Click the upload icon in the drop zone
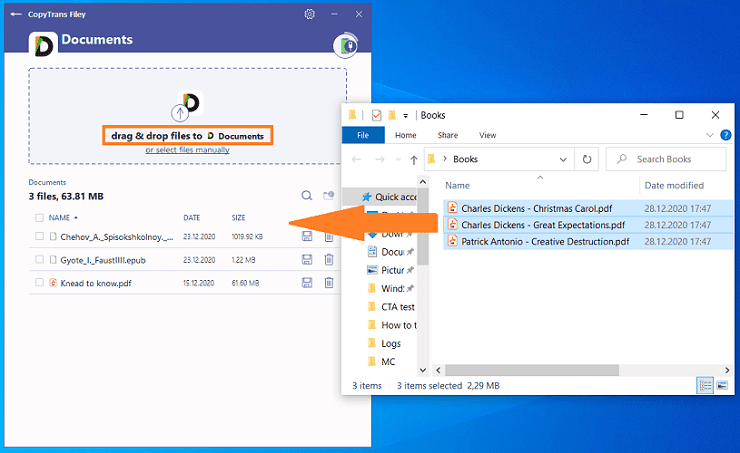 pyautogui.click(x=180, y=113)
